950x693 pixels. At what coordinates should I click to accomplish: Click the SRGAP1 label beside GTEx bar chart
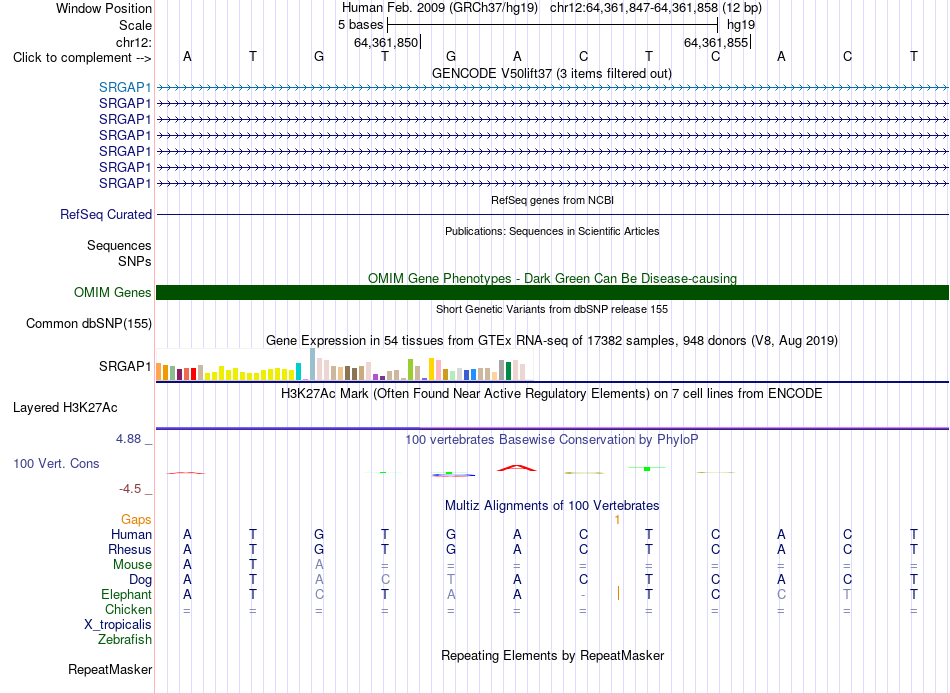[125, 366]
